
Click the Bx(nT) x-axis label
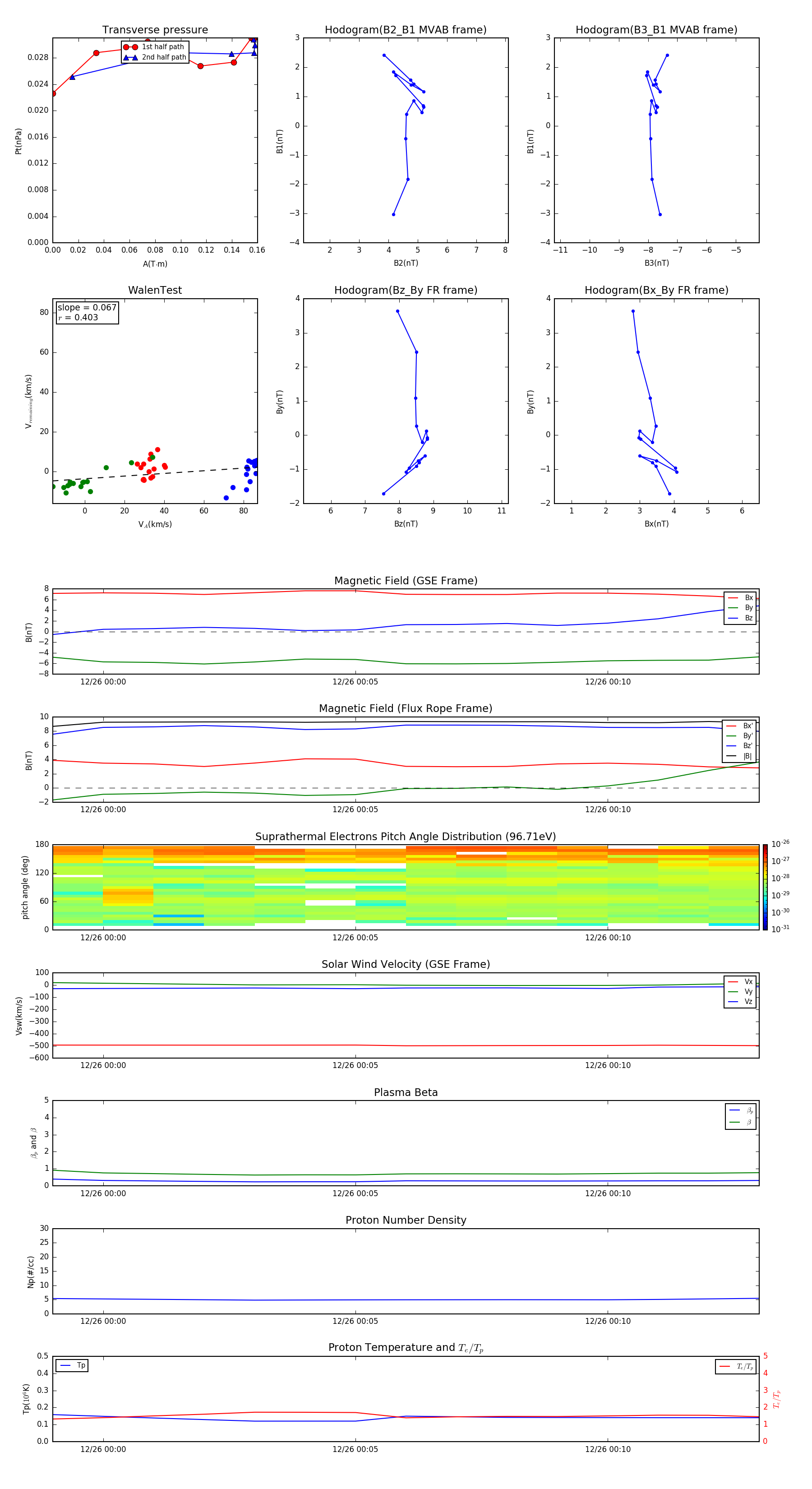click(656, 524)
